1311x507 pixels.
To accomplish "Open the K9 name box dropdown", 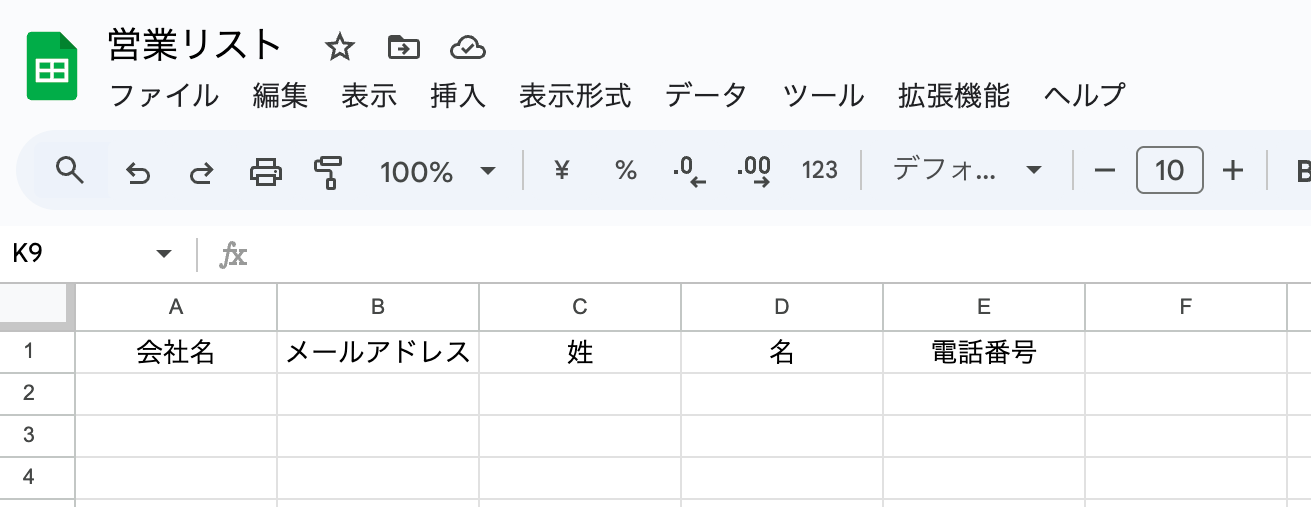I will coord(164,254).
